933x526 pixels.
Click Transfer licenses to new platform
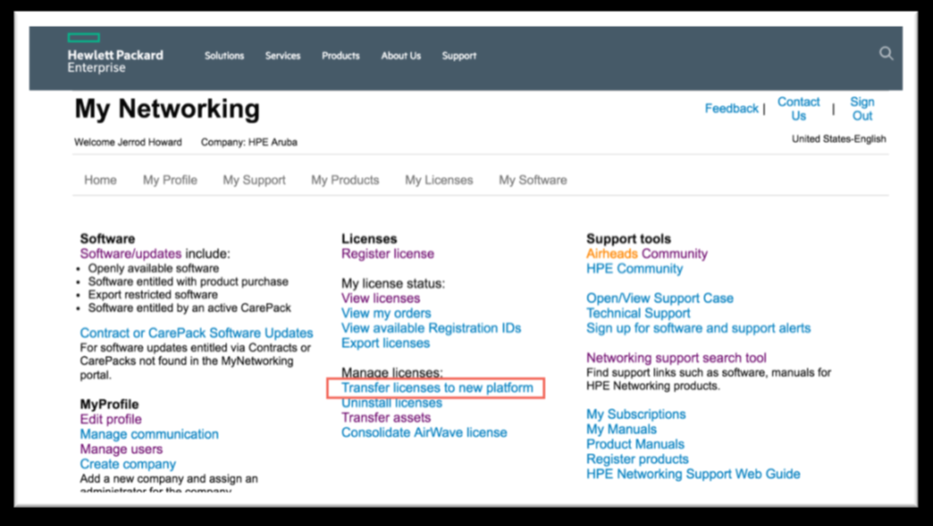coord(437,388)
